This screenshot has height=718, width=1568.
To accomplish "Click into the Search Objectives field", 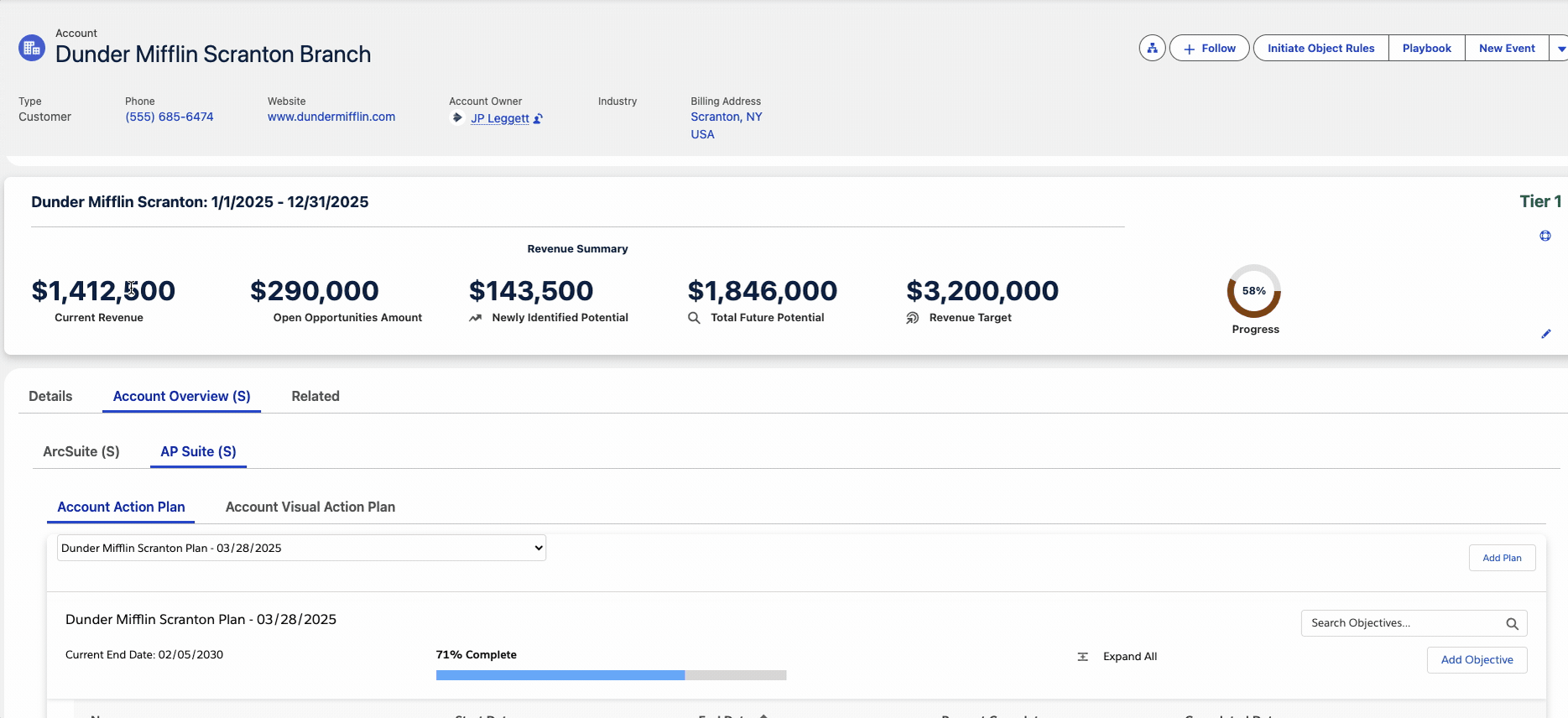I will pyautogui.click(x=1401, y=623).
